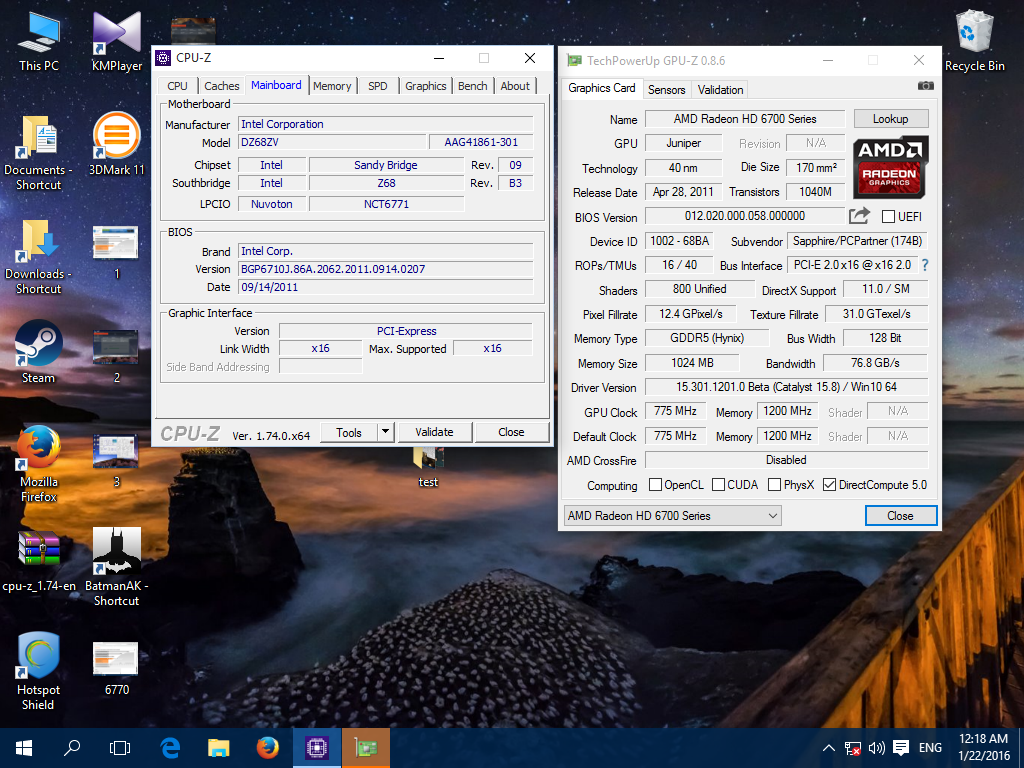The height and width of the screenshot is (768, 1024).
Task: Open desktop image file named 1
Action: click(x=116, y=252)
